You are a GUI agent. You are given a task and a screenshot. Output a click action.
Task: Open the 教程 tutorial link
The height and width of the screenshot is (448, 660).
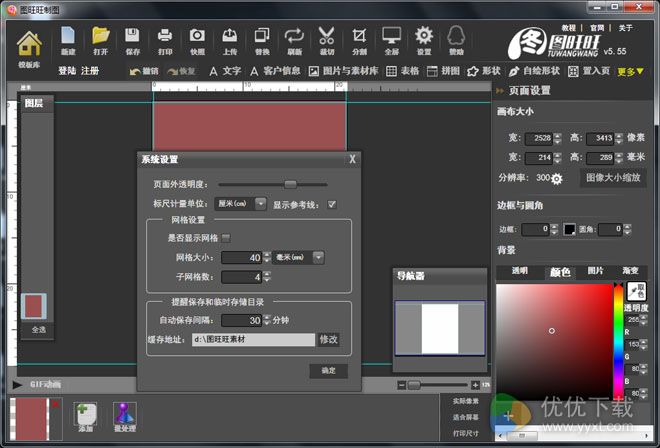[x=568, y=28]
